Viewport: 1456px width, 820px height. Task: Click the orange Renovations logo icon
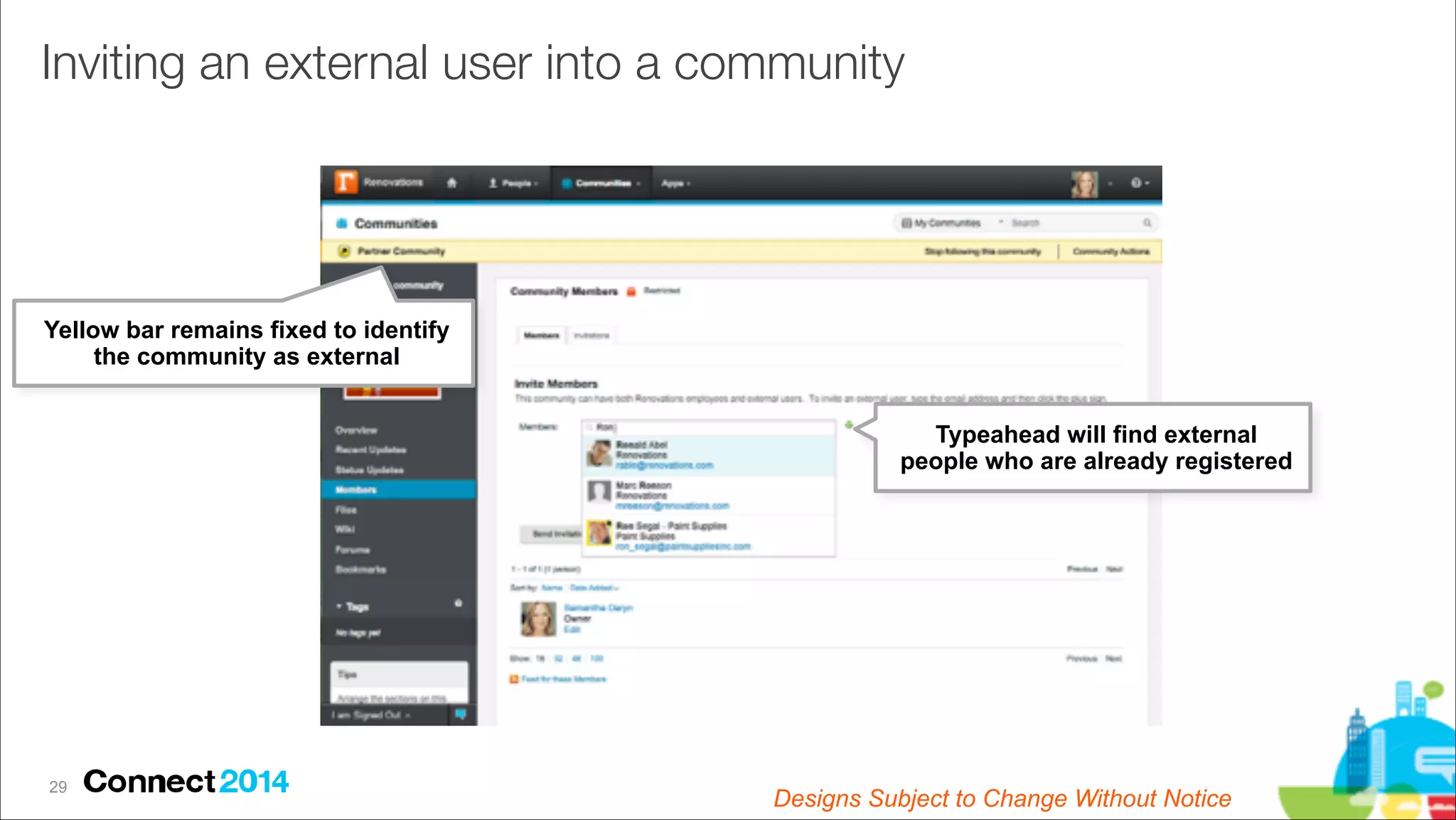point(346,182)
